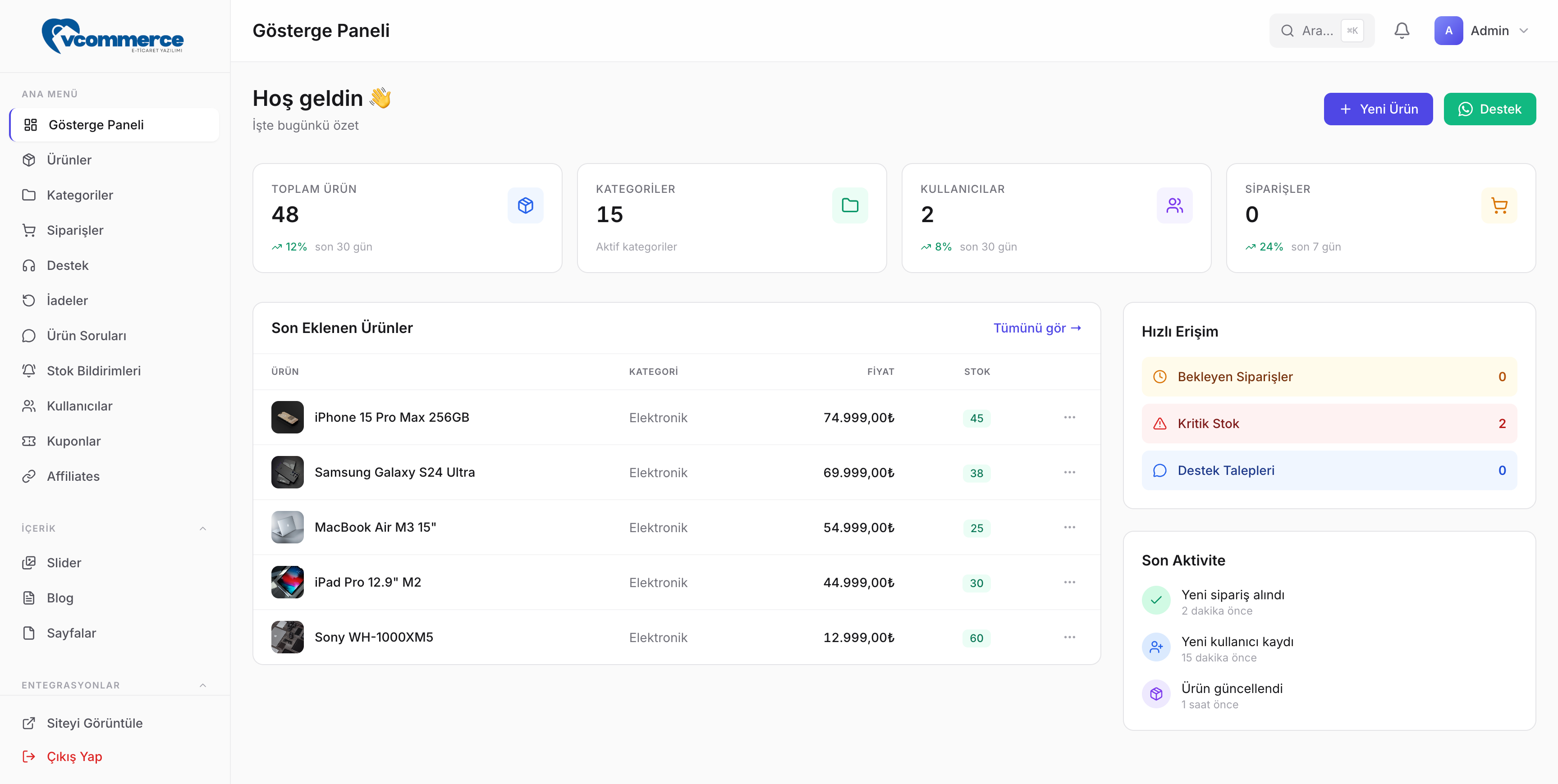This screenshot has height=784, width=1558.
Task: Click the Toplam Ürün box icon
Action: (525, 205)
